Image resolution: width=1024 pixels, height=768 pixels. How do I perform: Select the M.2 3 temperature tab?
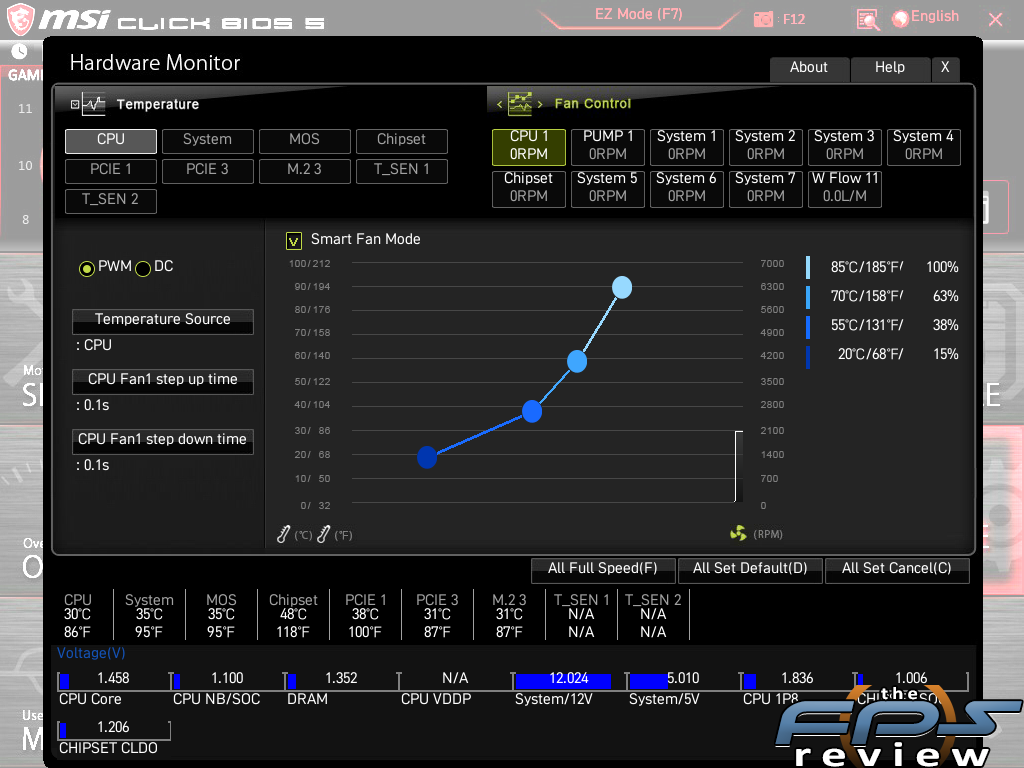point(305,170)
